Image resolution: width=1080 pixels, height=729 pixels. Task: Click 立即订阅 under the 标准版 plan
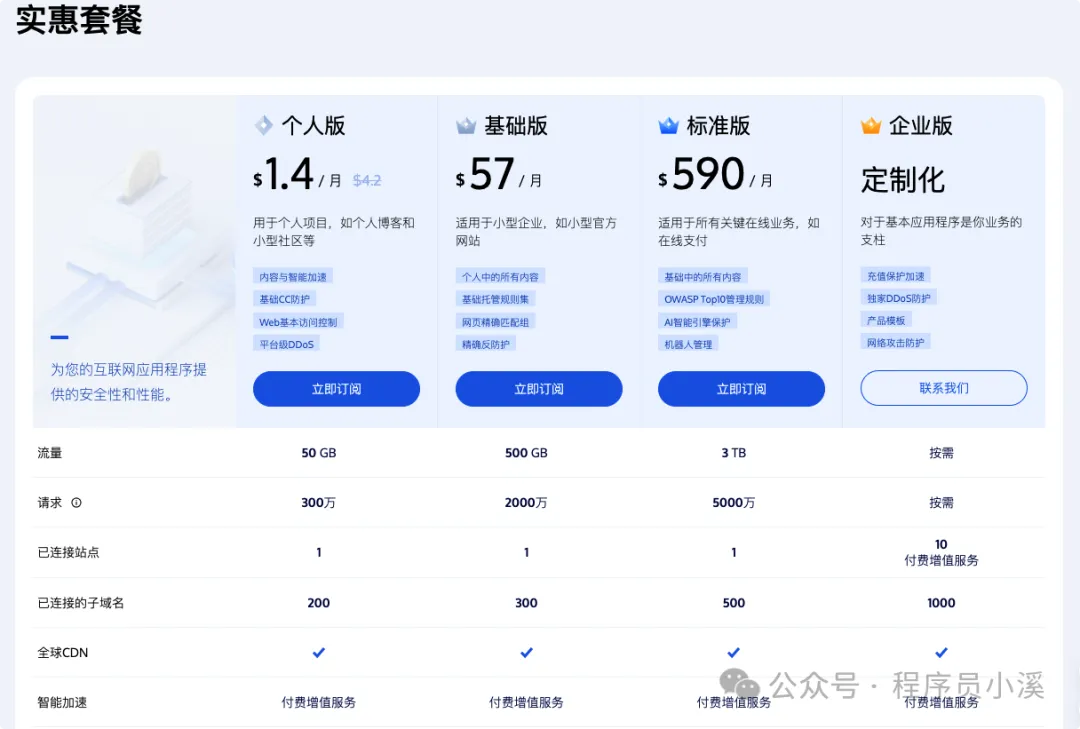pyautogui.click(x=741, y=388)
